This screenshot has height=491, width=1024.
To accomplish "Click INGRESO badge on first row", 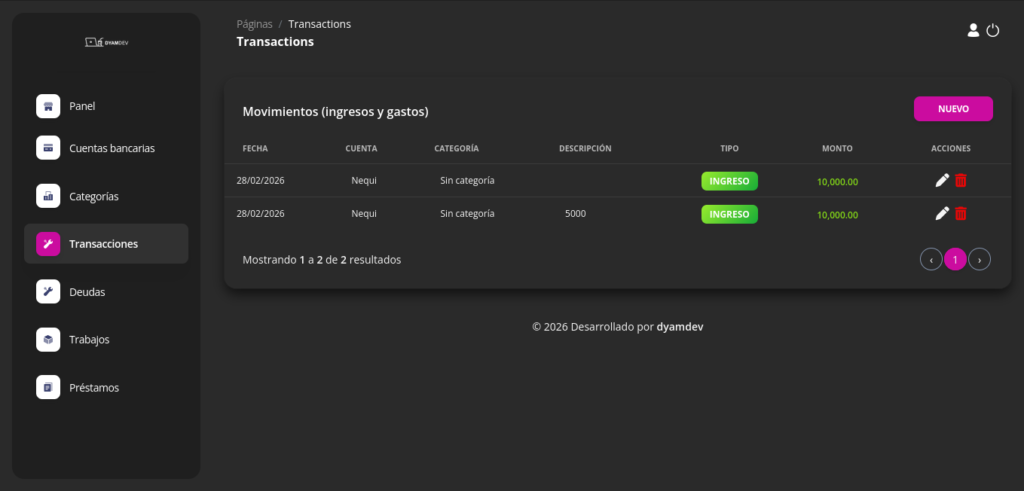I will (x=729, y=181).
